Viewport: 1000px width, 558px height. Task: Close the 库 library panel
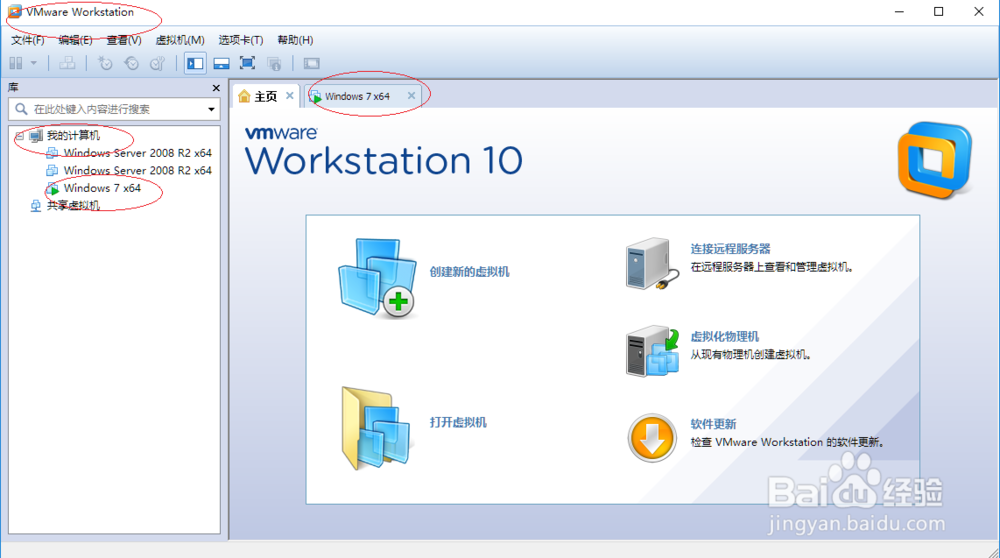pos(216,88)
